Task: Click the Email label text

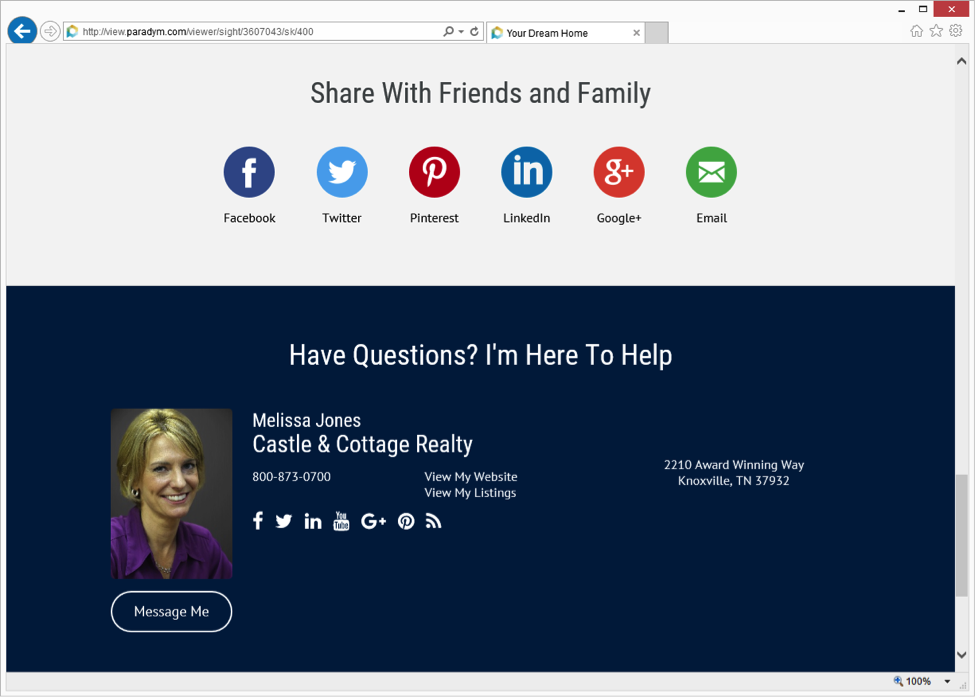Action: coord(711,218)
